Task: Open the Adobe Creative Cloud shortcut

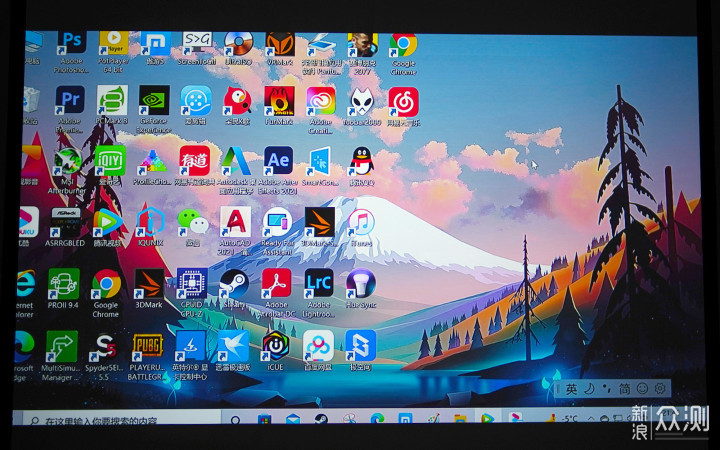Action: point(321,101)
